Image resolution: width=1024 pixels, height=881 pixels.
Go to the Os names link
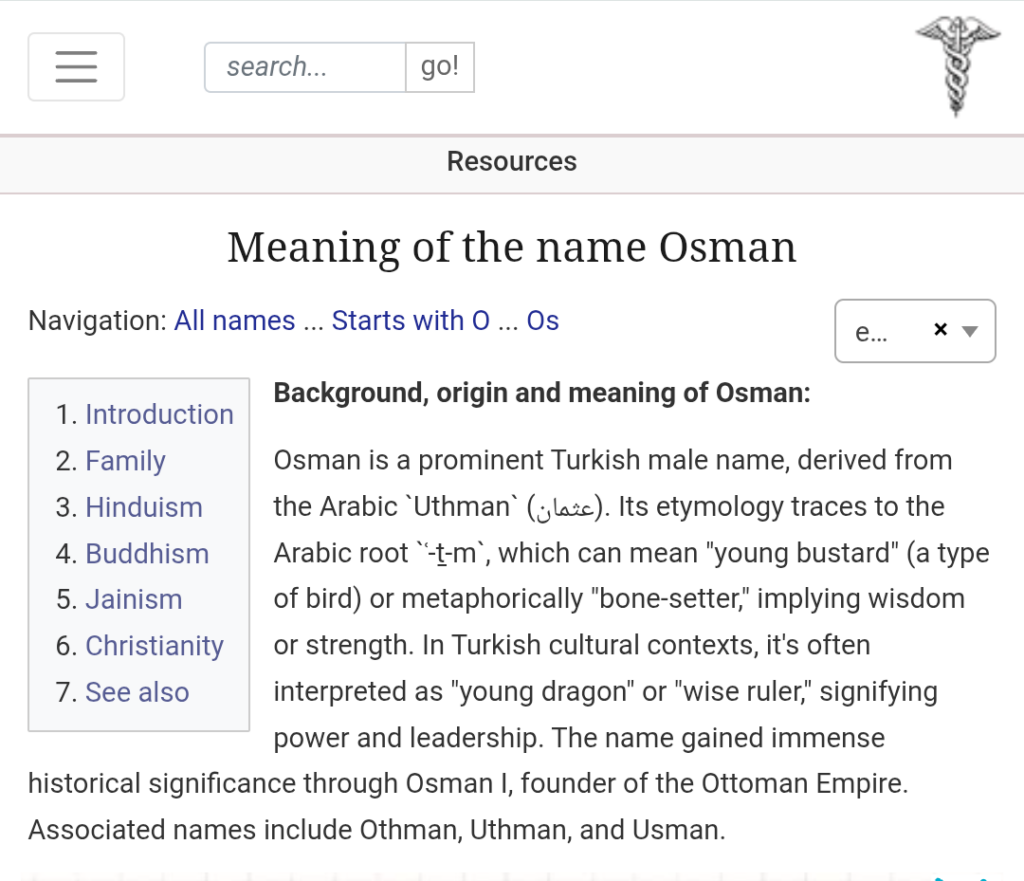pyautogui.click(x=542, y=321)
